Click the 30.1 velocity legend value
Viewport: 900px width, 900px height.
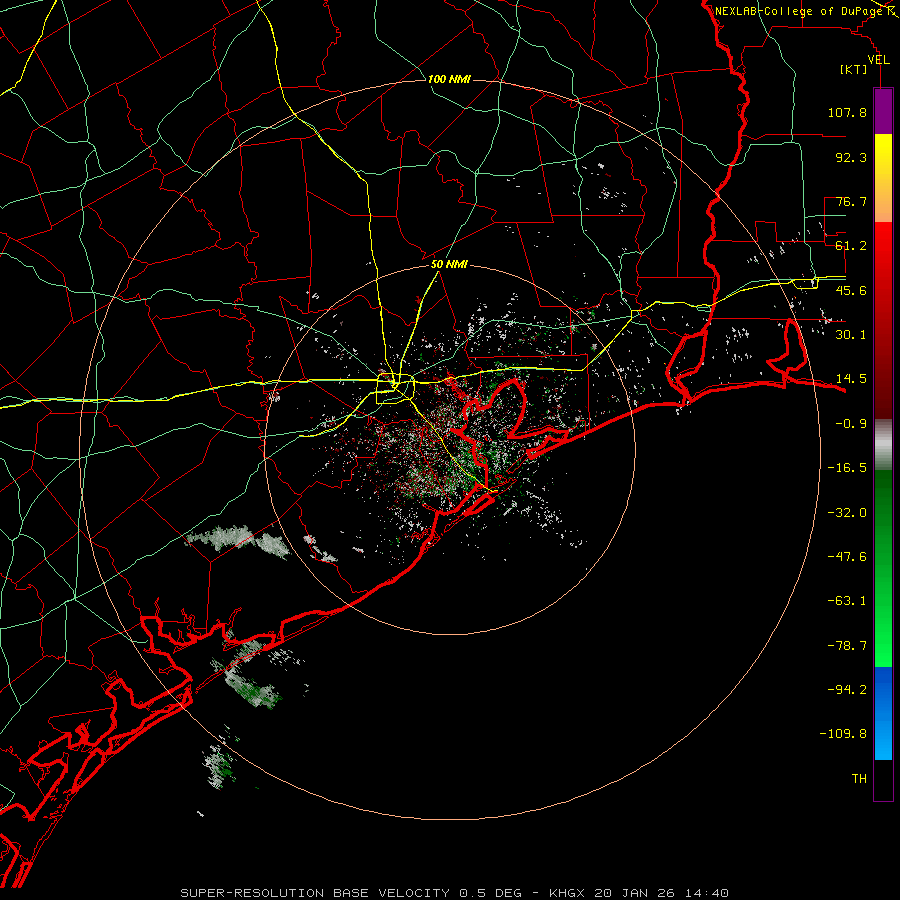[x=851, y=335]
